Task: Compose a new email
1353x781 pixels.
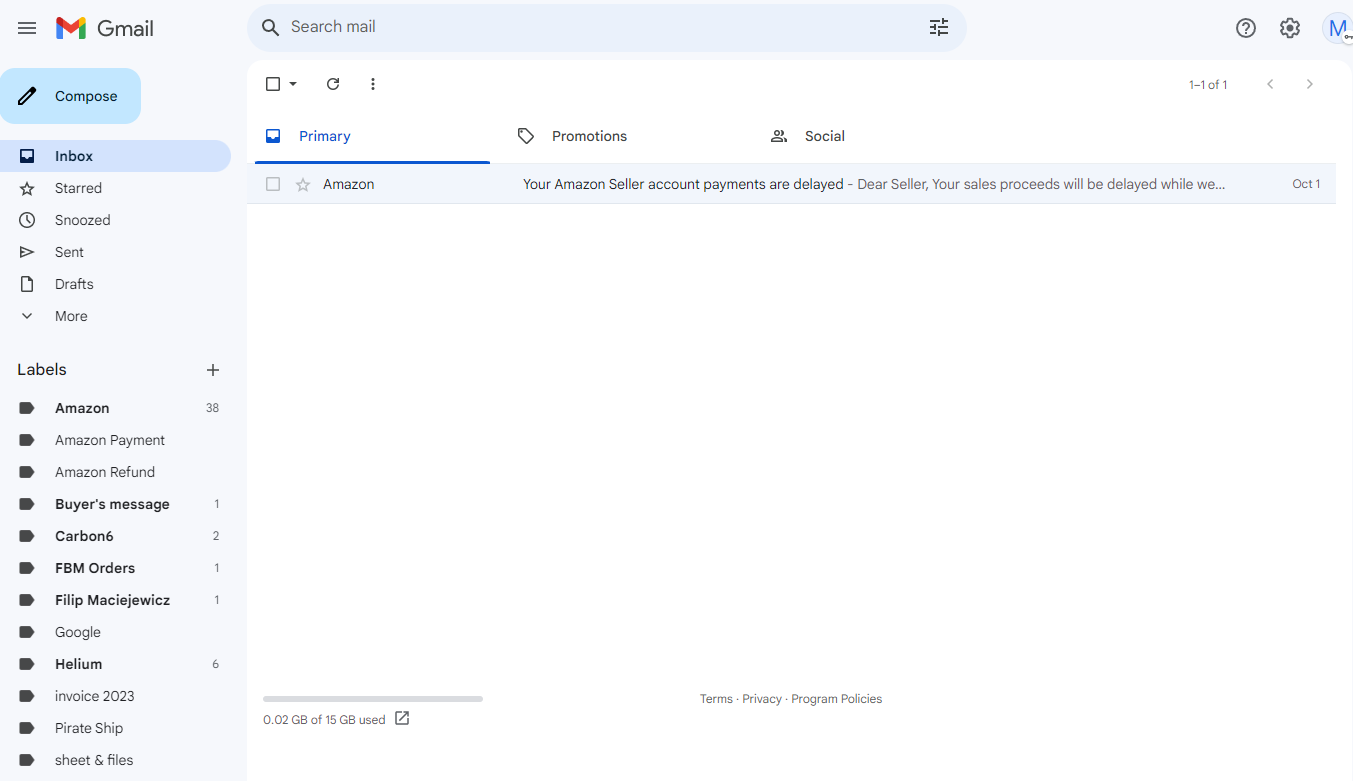Action: pos(70,96)
